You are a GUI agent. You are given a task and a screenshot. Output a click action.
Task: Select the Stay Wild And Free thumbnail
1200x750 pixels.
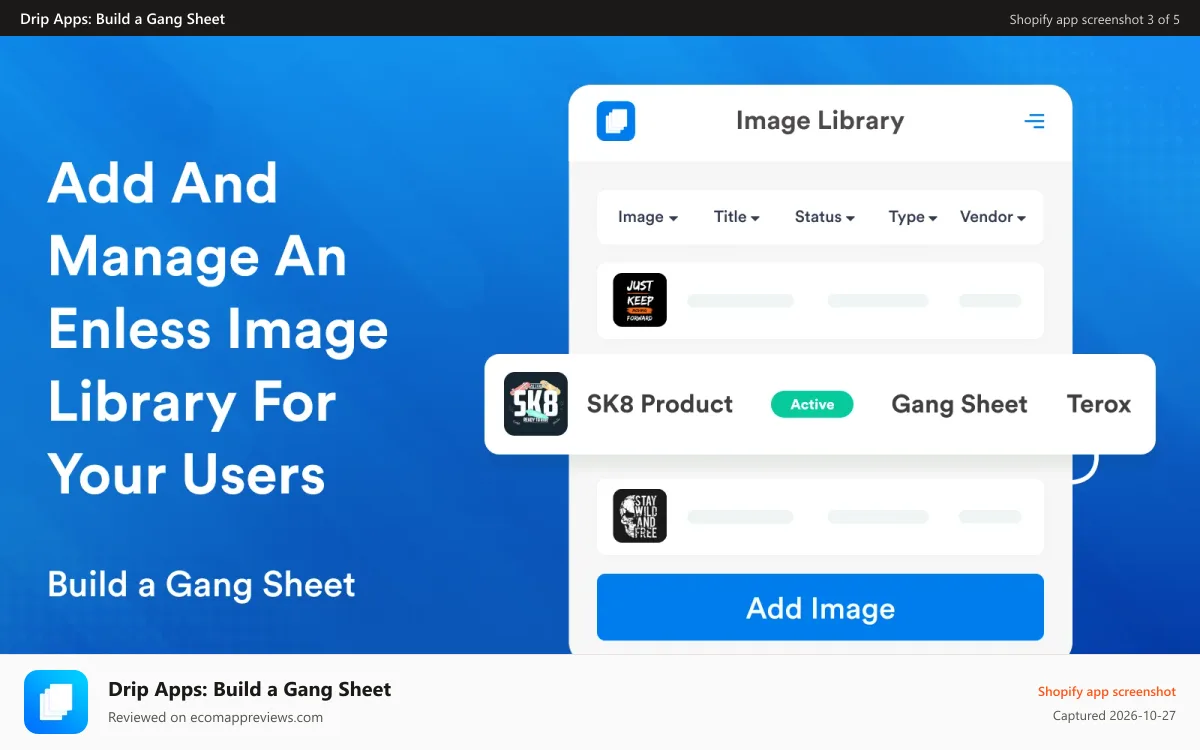640,516
